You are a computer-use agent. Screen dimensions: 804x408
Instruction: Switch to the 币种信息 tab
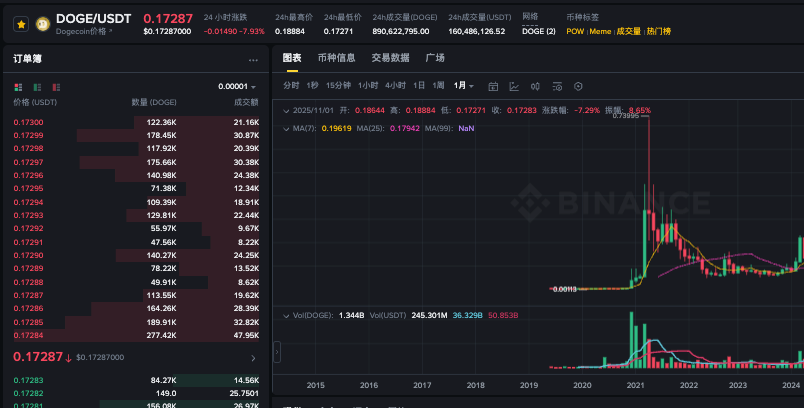click(x=336, y=58)
